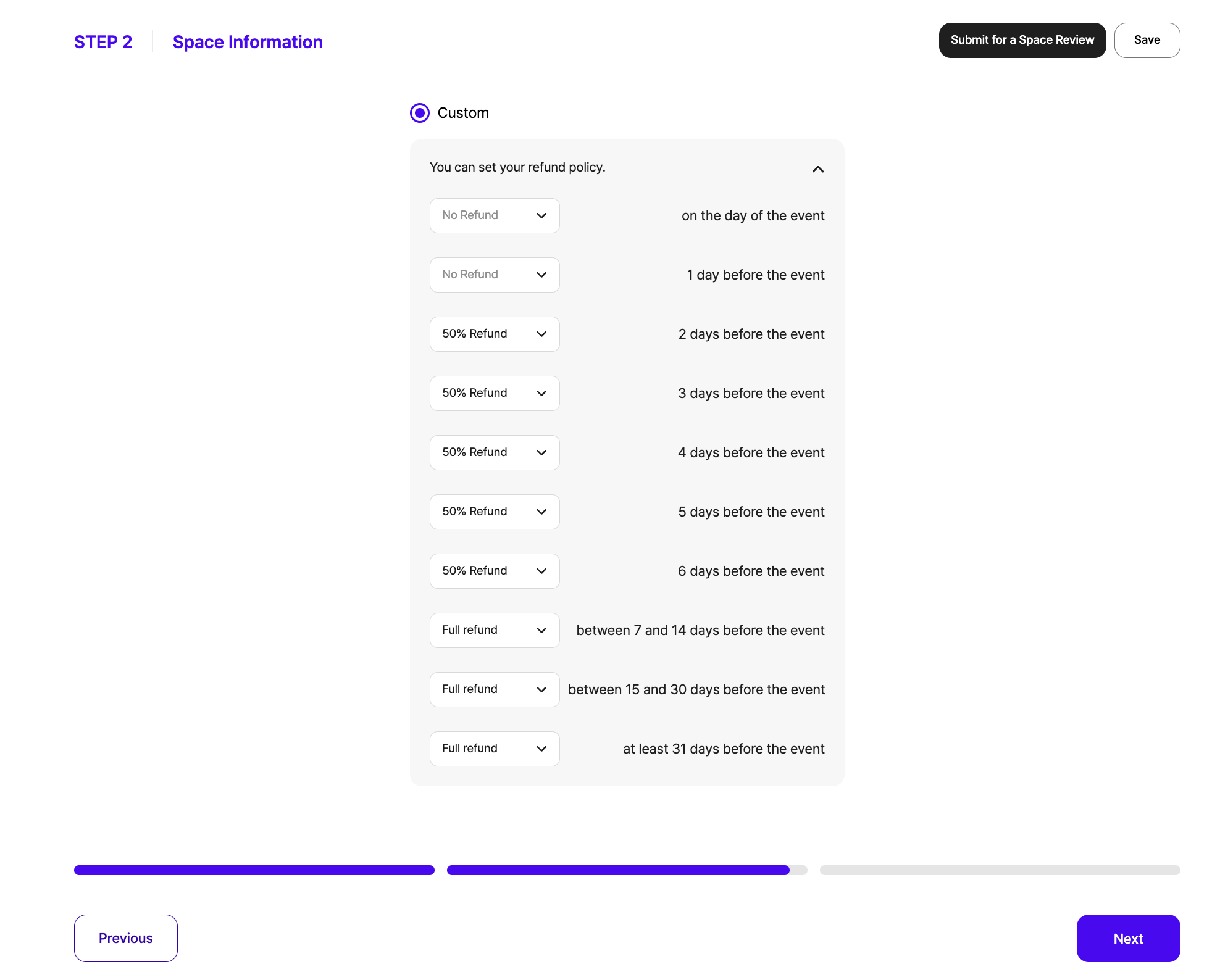Expand refund dropdown for 7 to 14 days
Image resolution: width=1220 pixels, height=980 pixels.
click(495, 630)
